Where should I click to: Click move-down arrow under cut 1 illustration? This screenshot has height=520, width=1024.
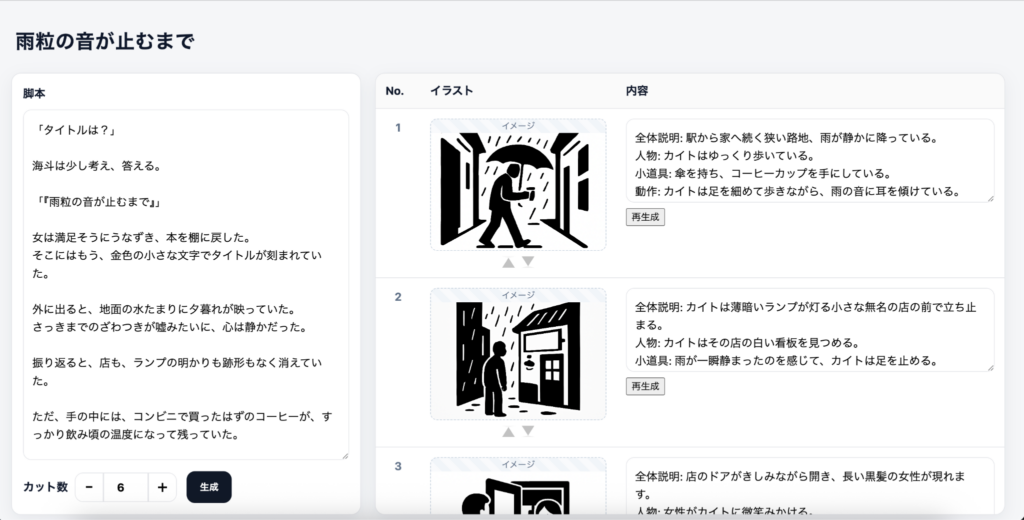click(x=528, y=262)
